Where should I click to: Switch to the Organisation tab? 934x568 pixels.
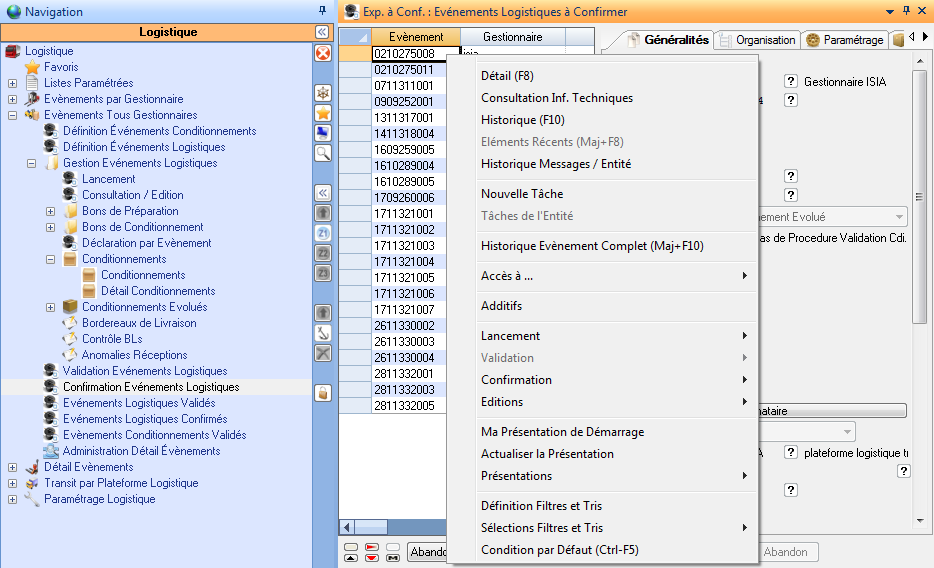tap(757, 40)
